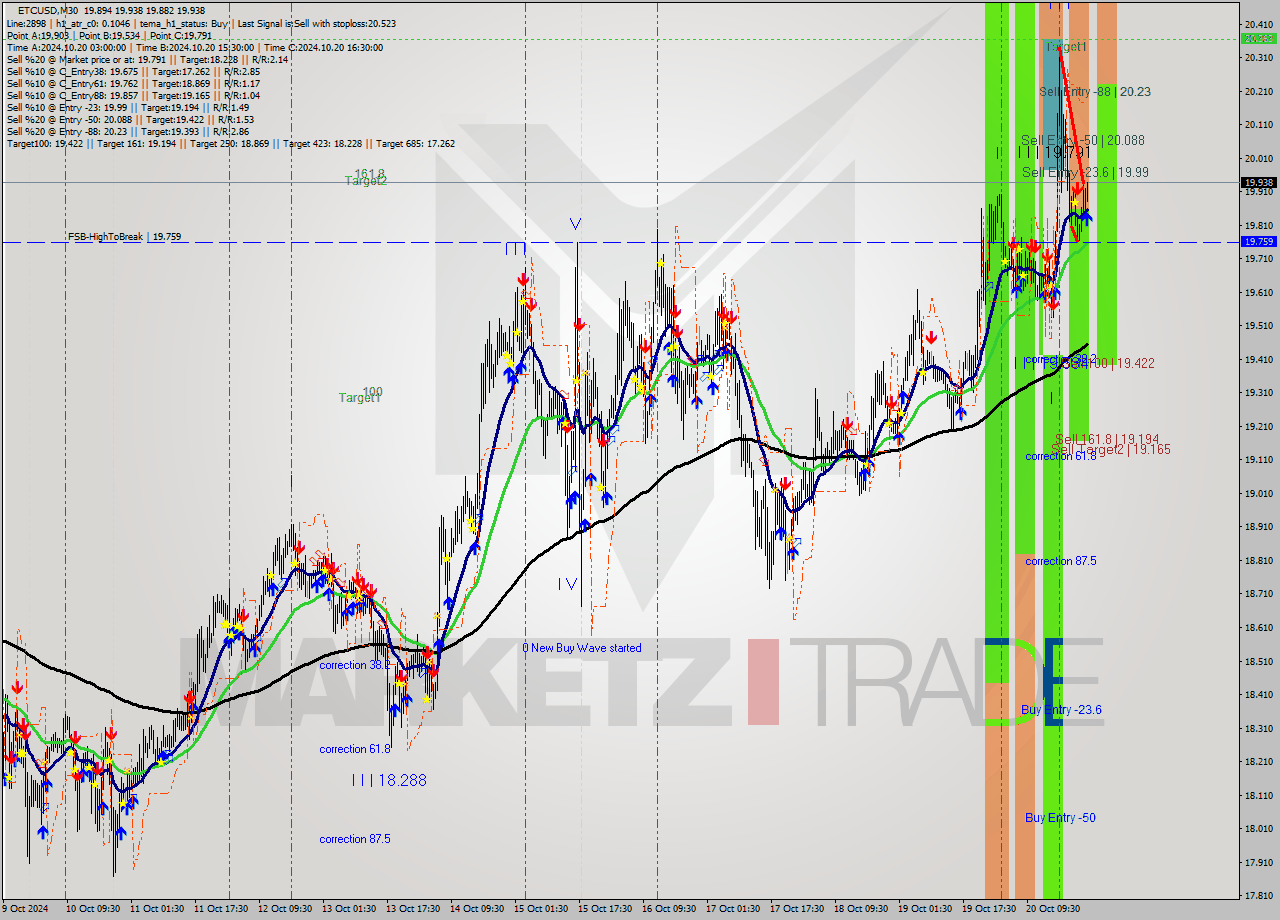
Task: Click the '12 Oct 09:30' time label
Action: (x=285, y=909)
